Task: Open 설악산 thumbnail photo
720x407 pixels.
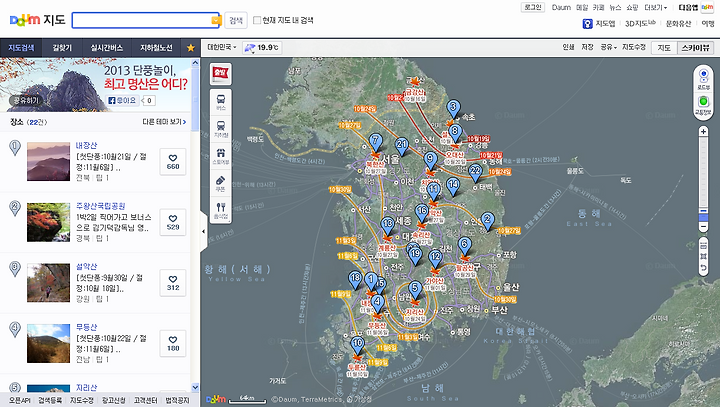Action: tap(48, 283)
